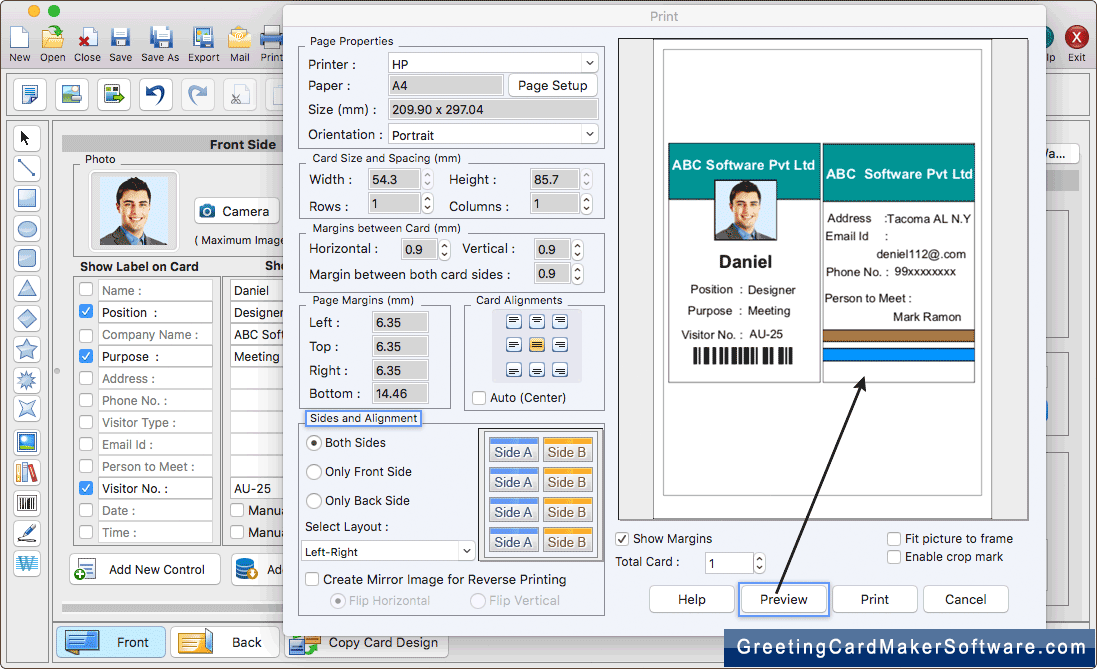This screenshot has width=1097, height=669.
Task: Enable the Name label checkbox
Action: [x=86, y=290]
